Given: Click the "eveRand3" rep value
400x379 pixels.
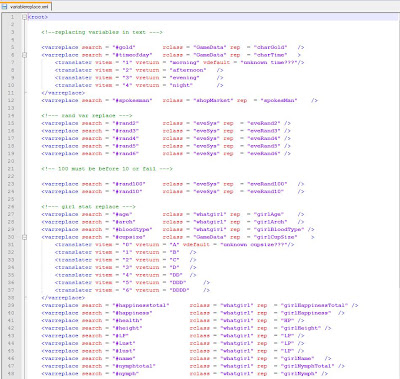Looking at the screenshot, I should [x=264, y=131].
